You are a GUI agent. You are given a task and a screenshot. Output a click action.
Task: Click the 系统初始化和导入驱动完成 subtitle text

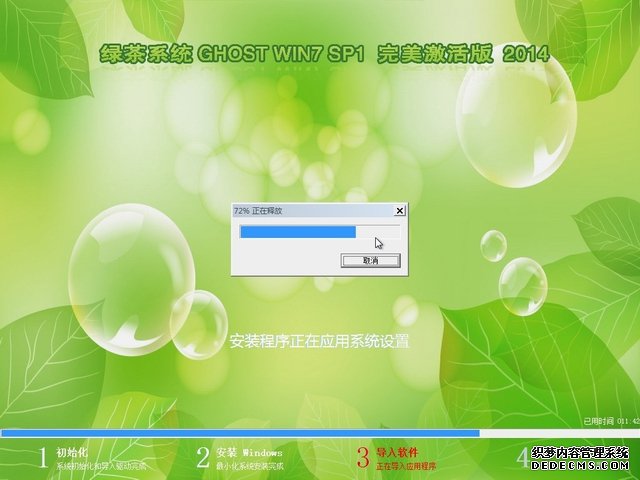coord(101,466)
